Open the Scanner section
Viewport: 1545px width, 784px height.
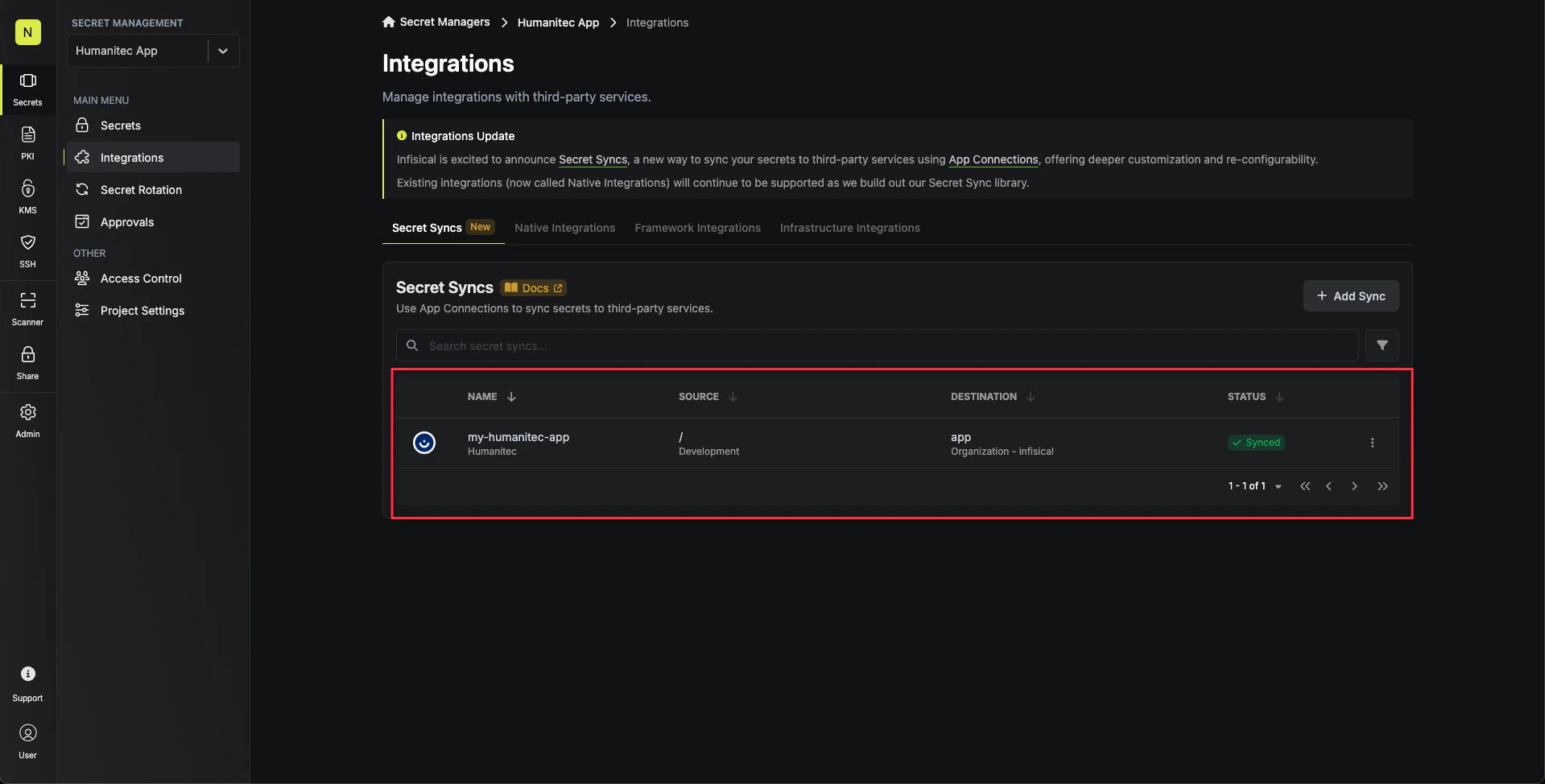coord(27,308)
